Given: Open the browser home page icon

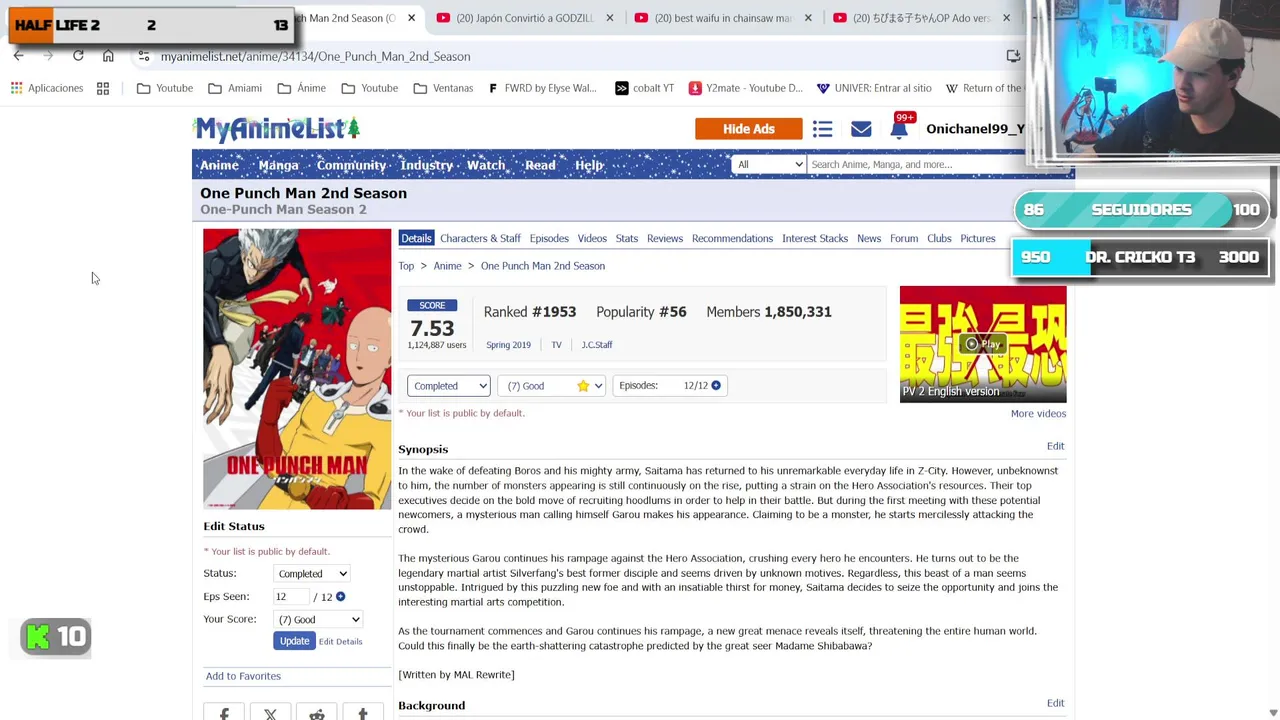Looking at the screenshot, I should [108, 56].
